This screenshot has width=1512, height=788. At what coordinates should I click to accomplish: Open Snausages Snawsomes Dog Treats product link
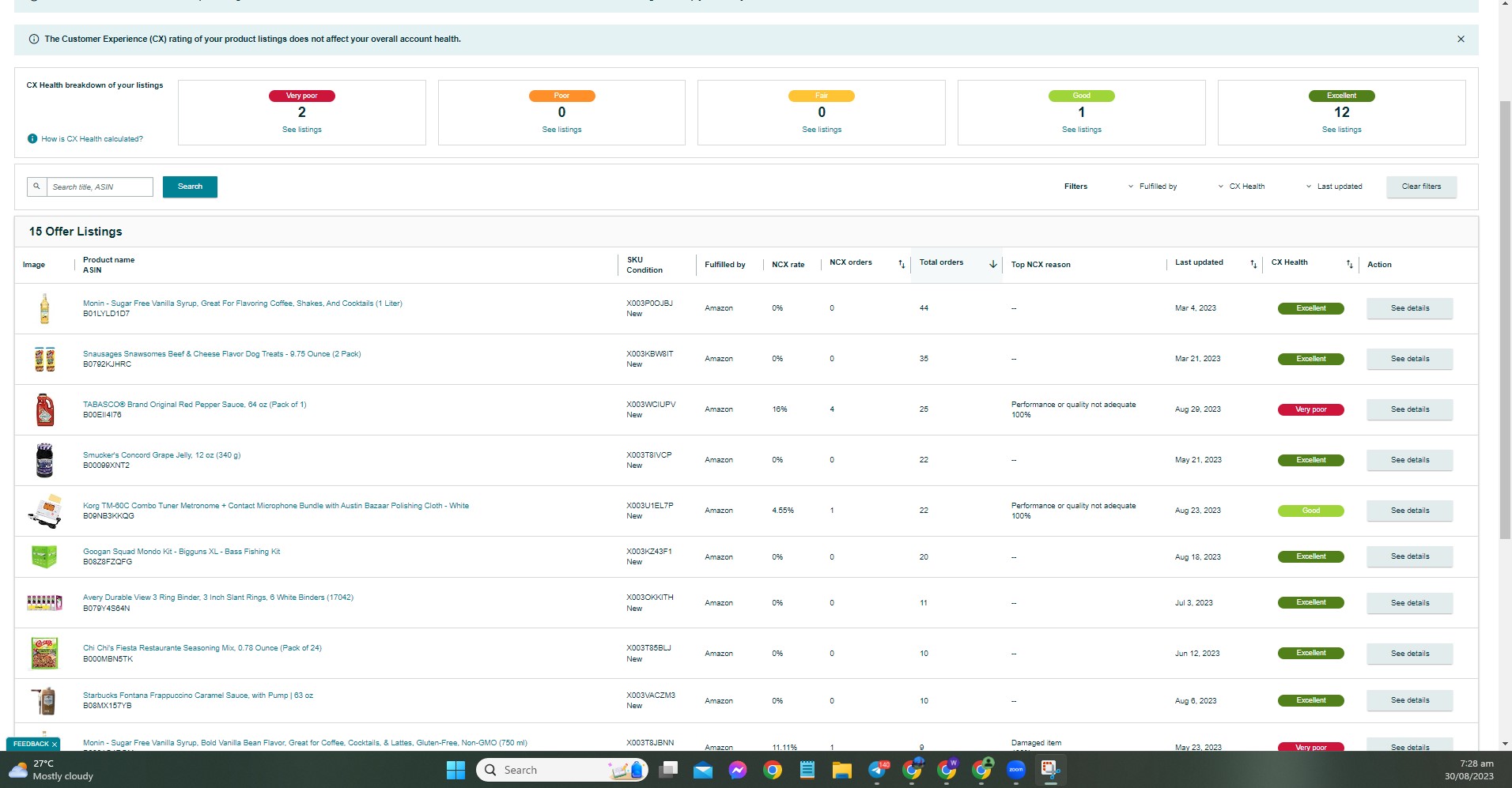(221, 354)
